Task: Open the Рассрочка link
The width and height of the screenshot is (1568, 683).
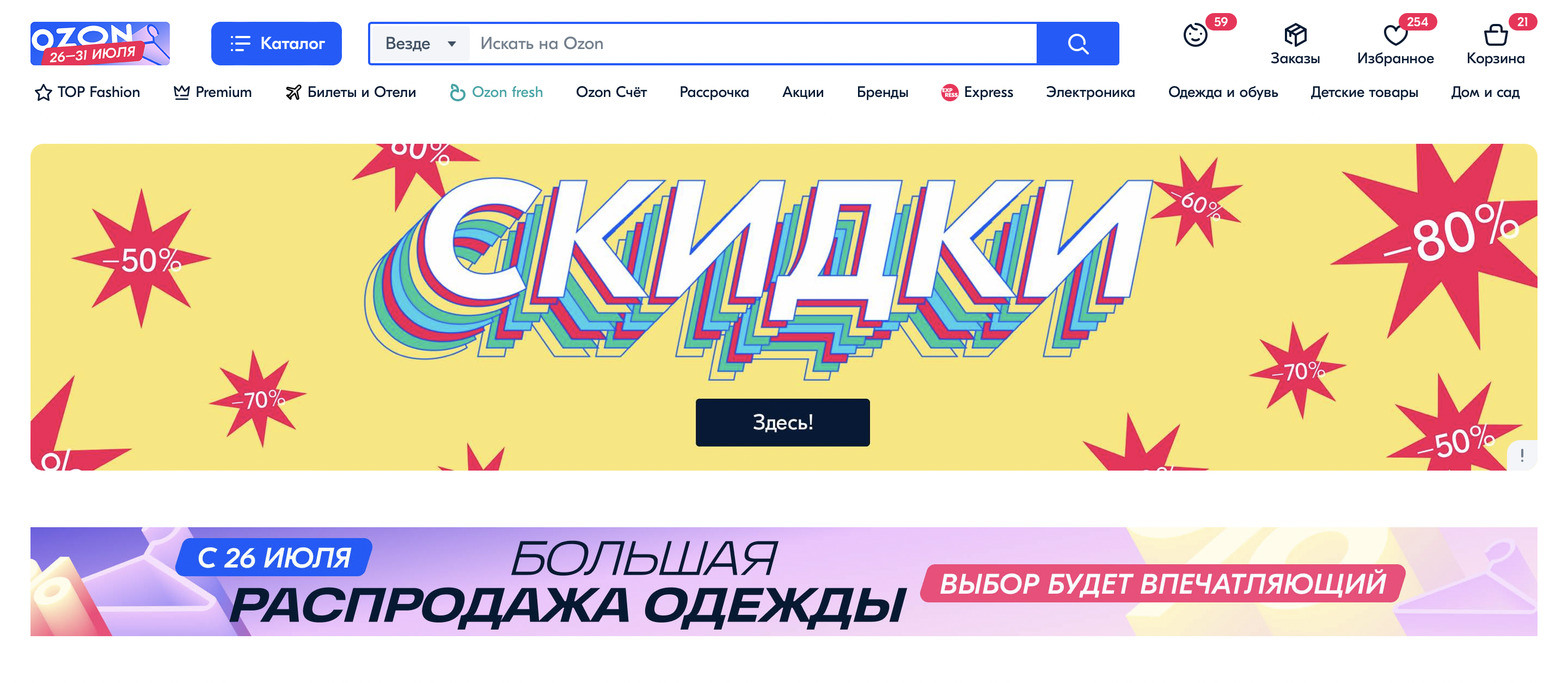Action: tap(714, 93)
